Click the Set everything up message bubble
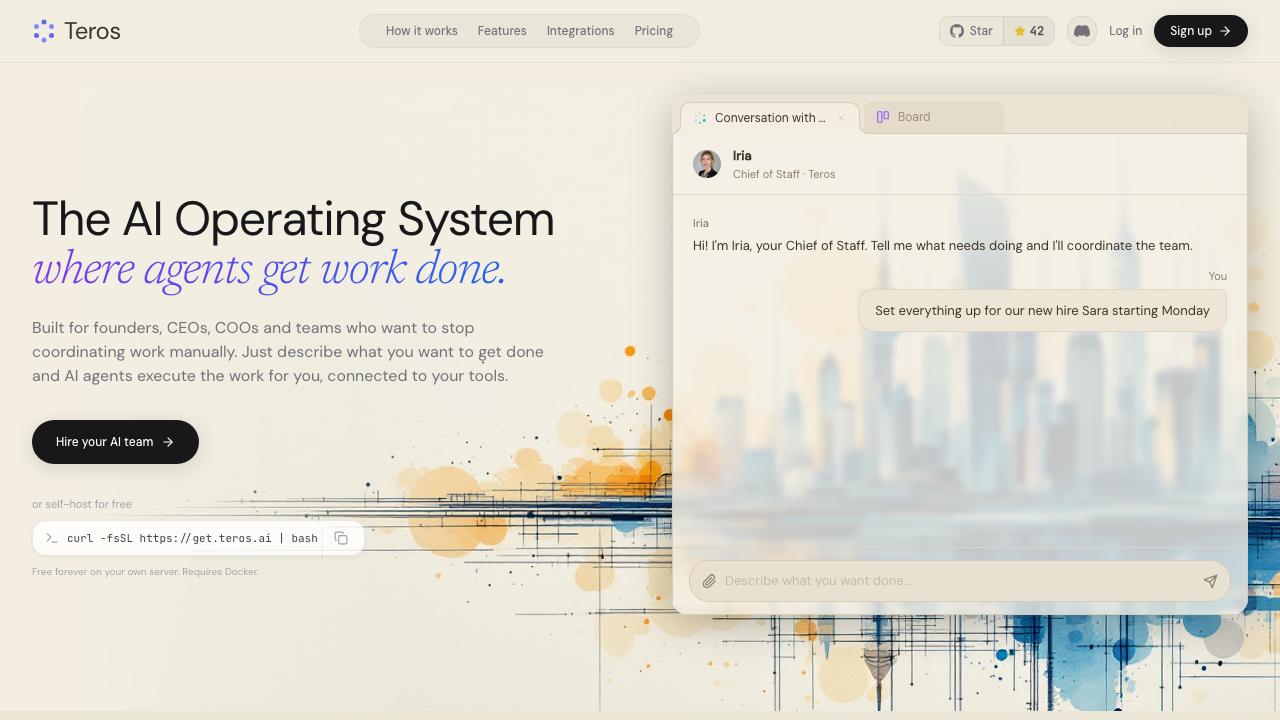The height and width of the screenshot is (720, 1280). pos(1042,311)
